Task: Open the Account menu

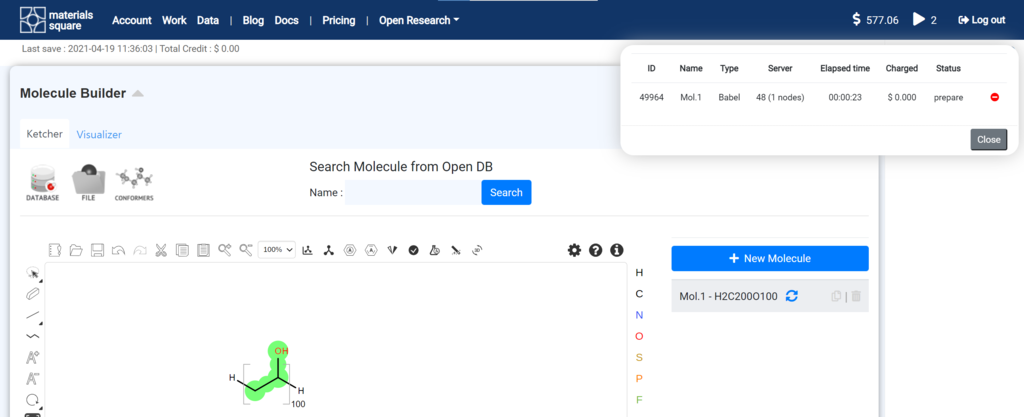Action: (132, 20)
